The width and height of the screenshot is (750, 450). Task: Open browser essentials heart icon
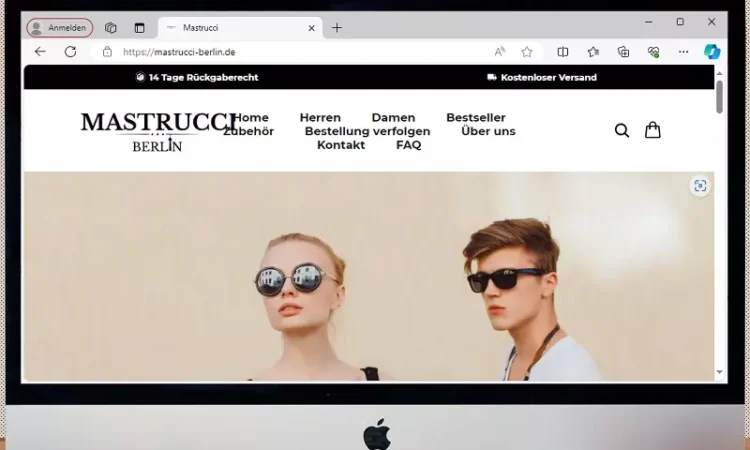tap(653, 52)
